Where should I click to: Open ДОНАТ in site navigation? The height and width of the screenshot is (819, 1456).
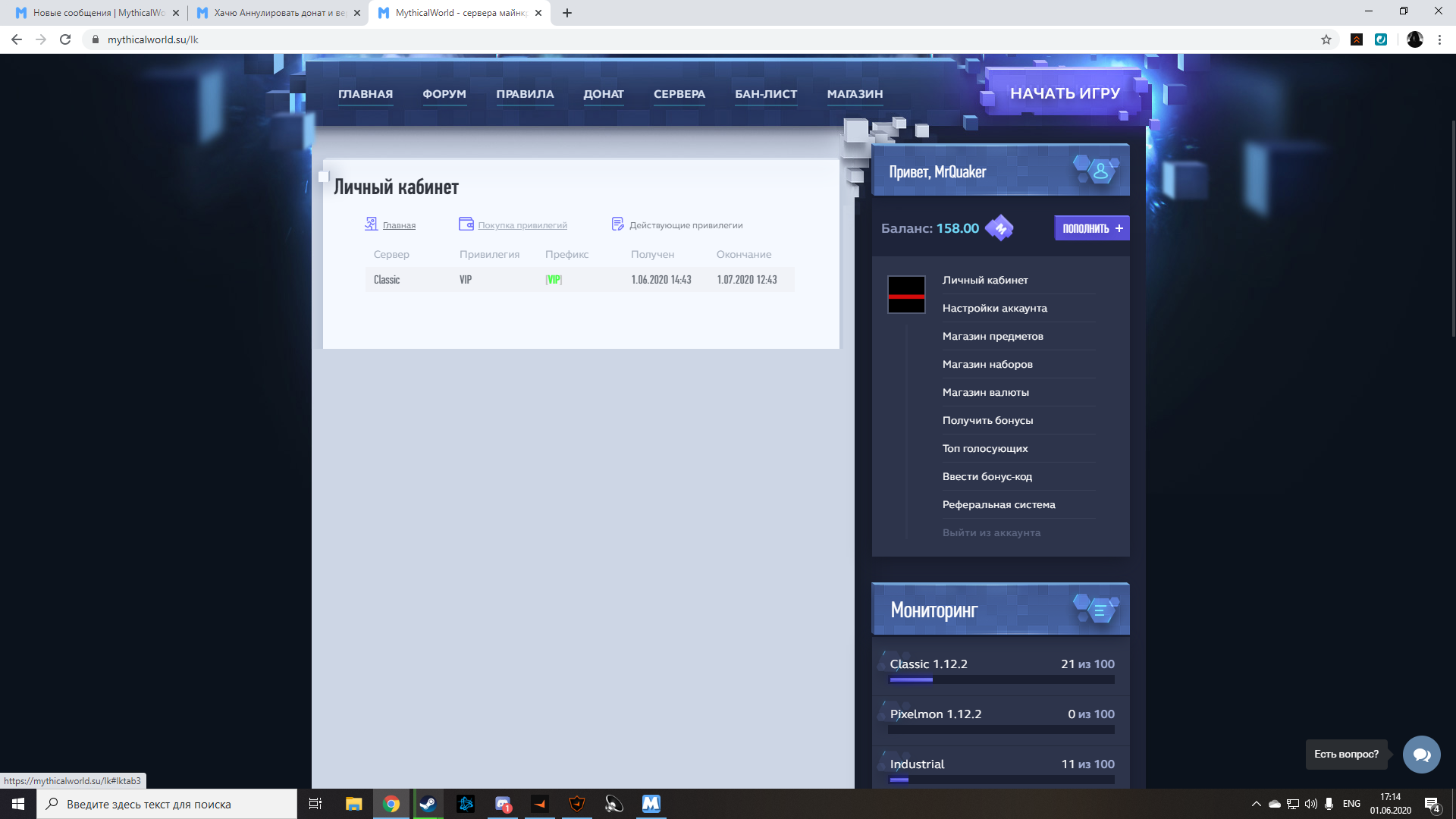(x=604, y=94)
